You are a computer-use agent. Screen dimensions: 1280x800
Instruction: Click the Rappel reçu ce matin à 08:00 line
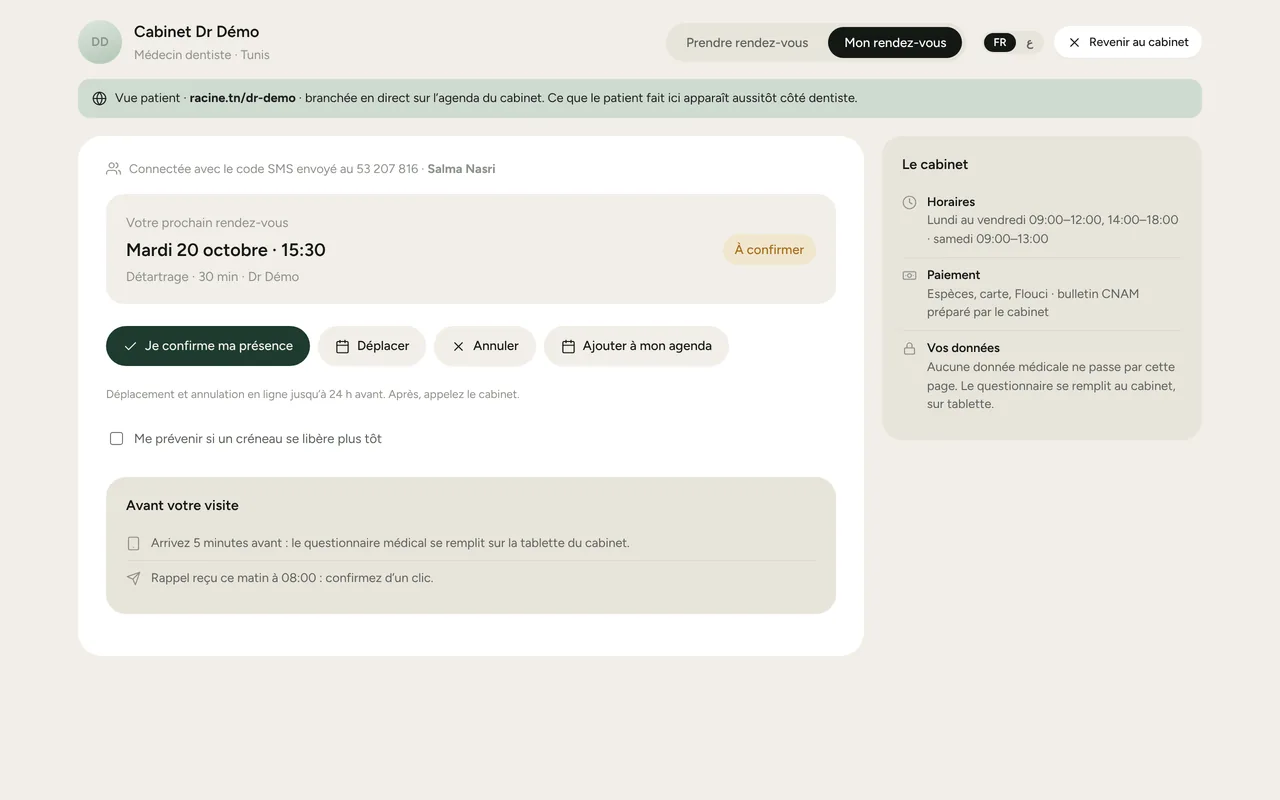coord(292,578)
